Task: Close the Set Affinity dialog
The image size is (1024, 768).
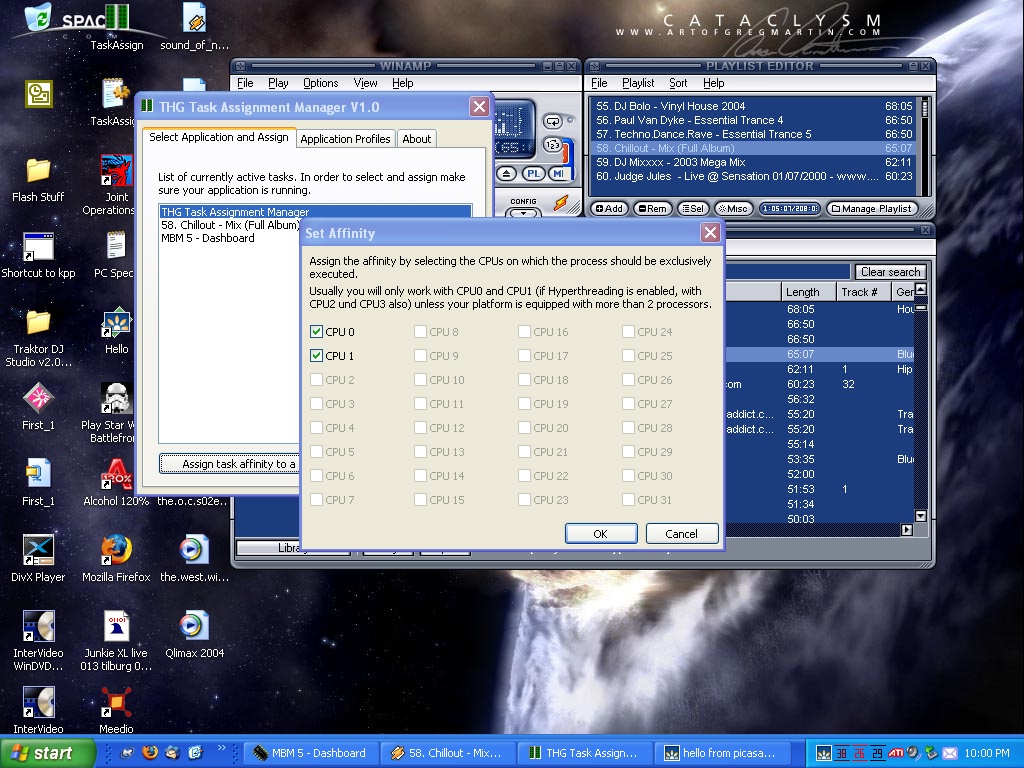Action: click(x=710, y=232)
